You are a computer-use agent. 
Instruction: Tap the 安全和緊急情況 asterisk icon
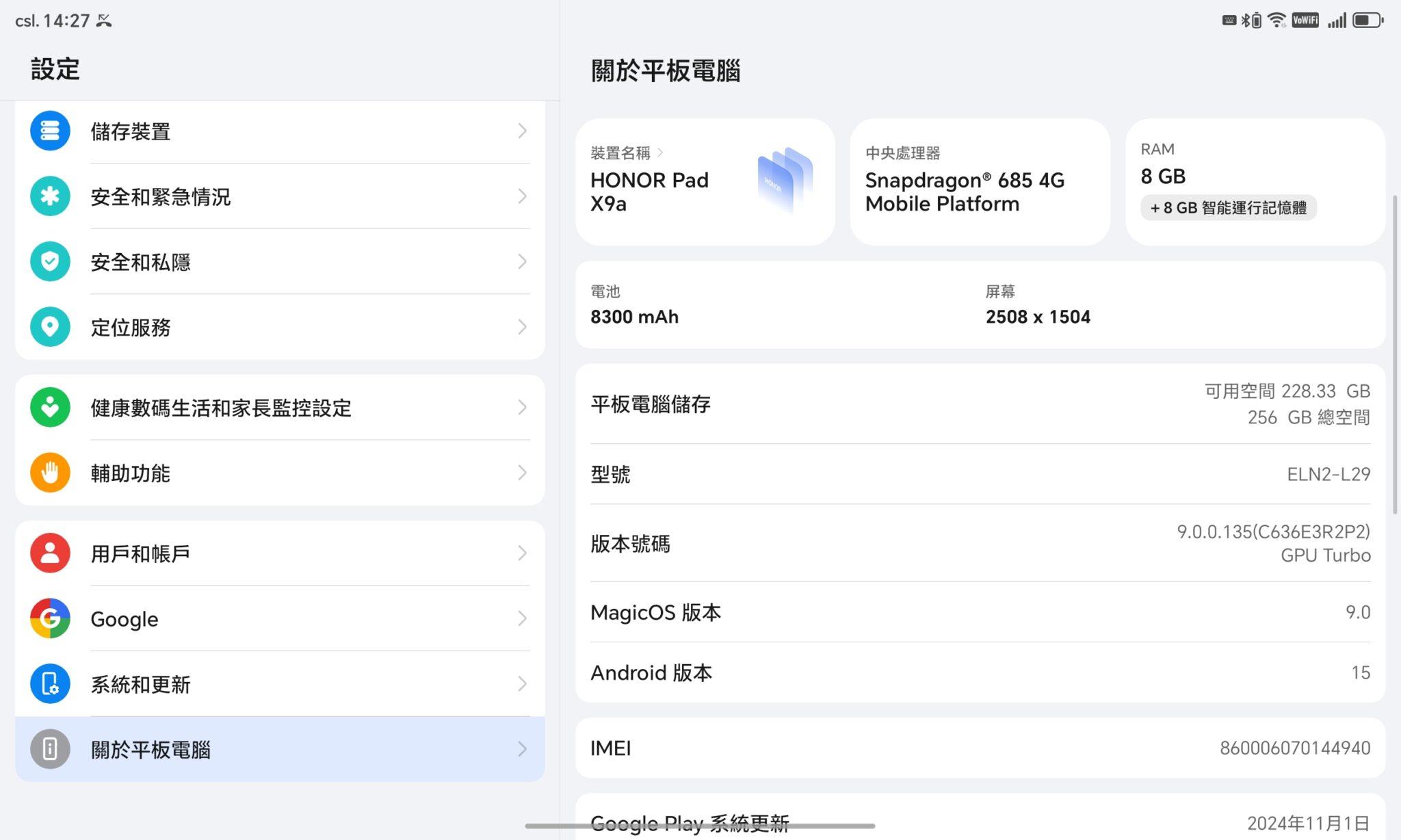click(50, 196)
